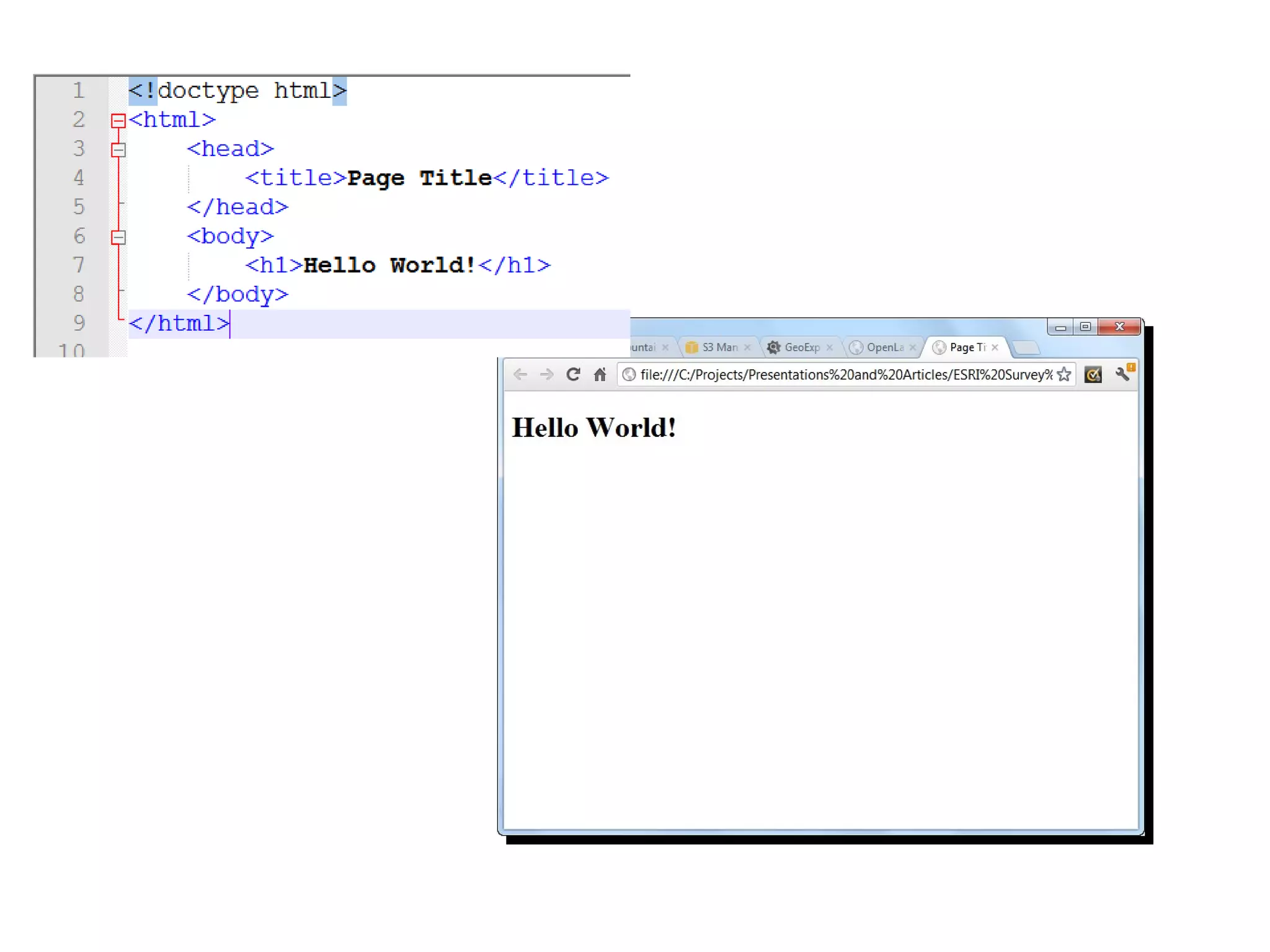Click line number 4 in editor margin
1270x952 pixels.
[x=79, y=178]
